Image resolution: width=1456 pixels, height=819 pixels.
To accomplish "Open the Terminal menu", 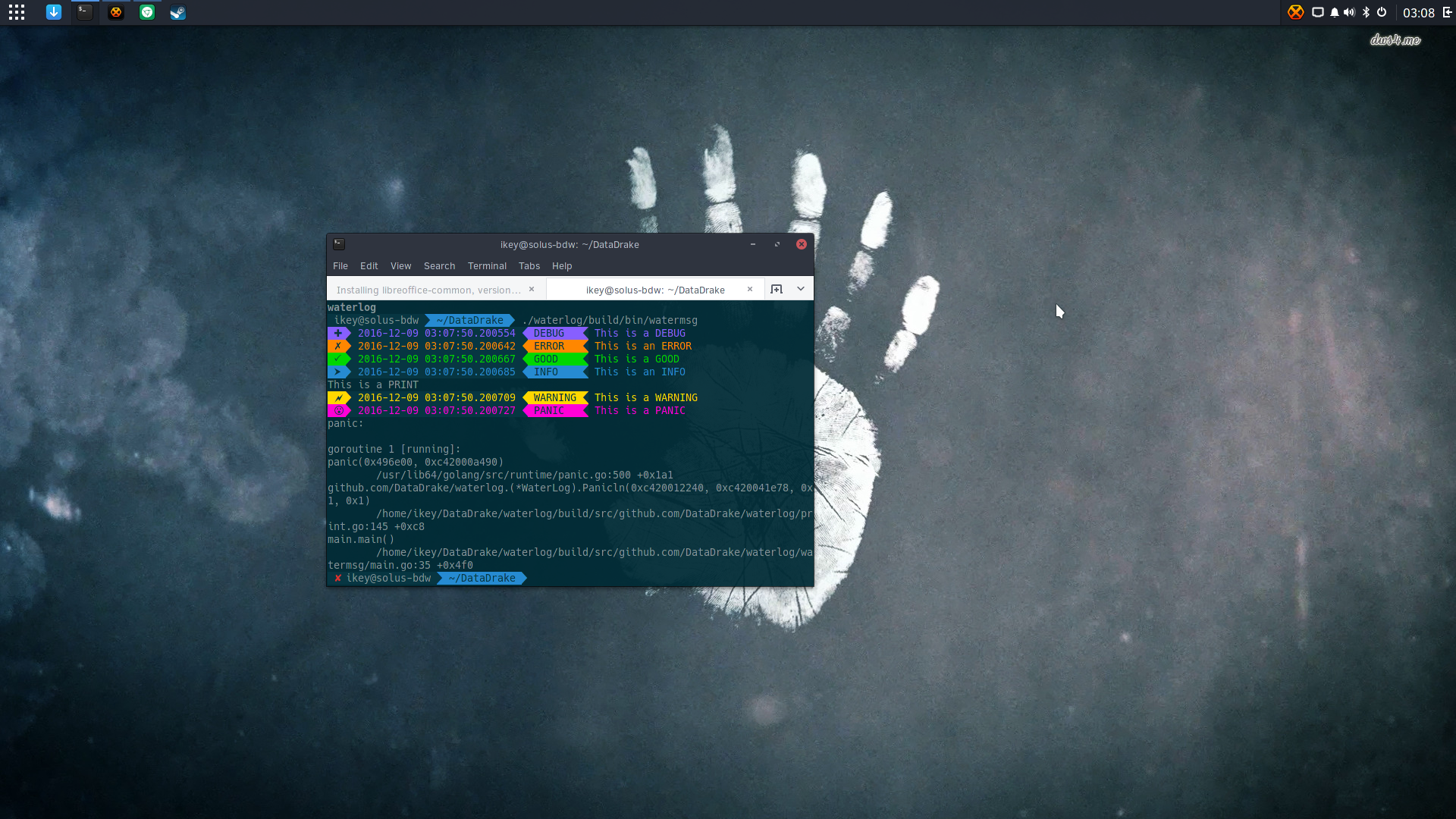I will (x=487, y=266).
